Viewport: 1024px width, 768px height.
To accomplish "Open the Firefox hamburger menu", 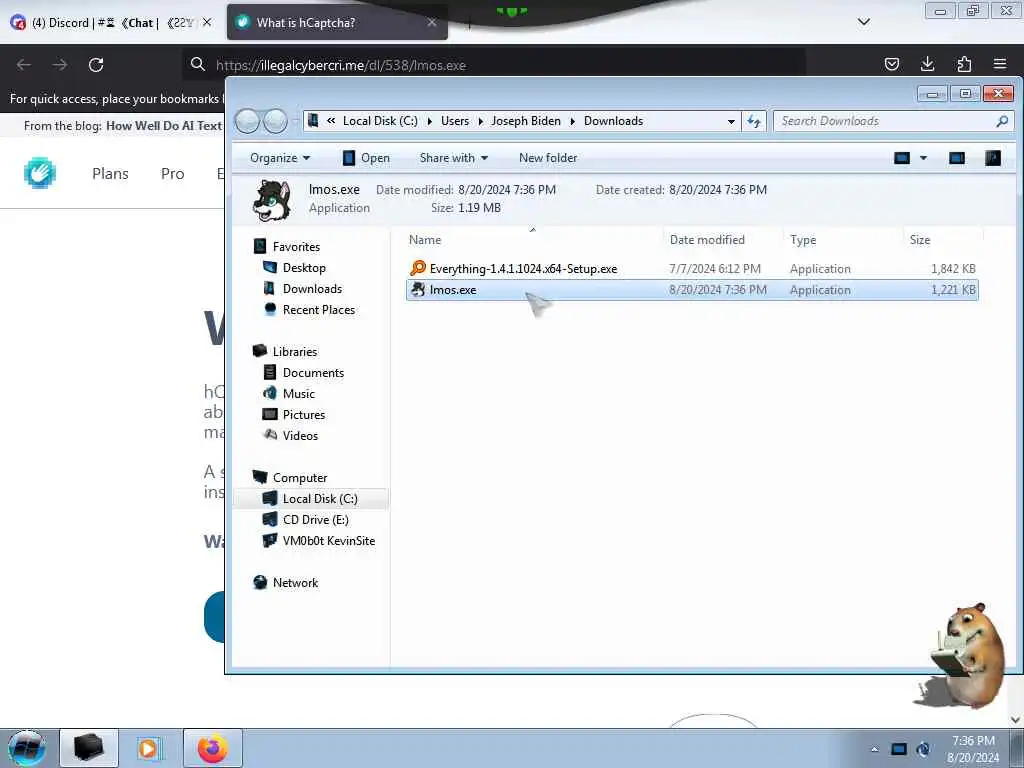I will 1000,64.
